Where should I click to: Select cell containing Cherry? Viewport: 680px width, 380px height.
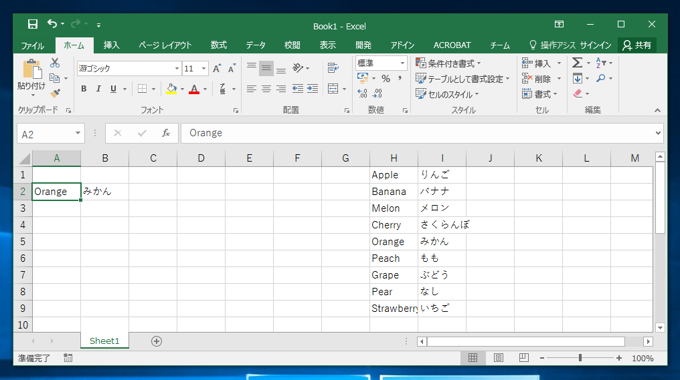[394, 225]
